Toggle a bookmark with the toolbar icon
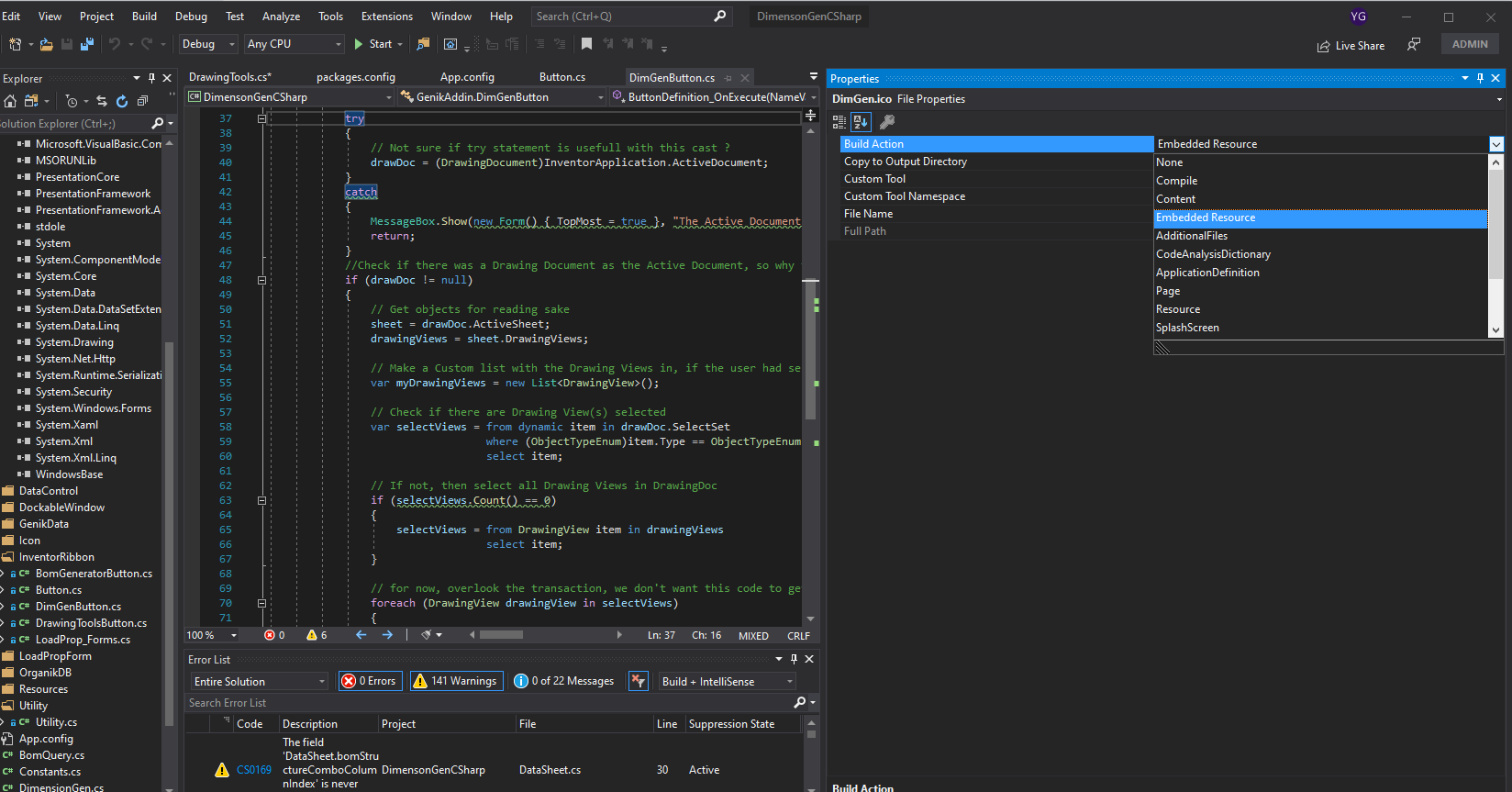Viewport: 1512px width, 792px height. point(586,44)
